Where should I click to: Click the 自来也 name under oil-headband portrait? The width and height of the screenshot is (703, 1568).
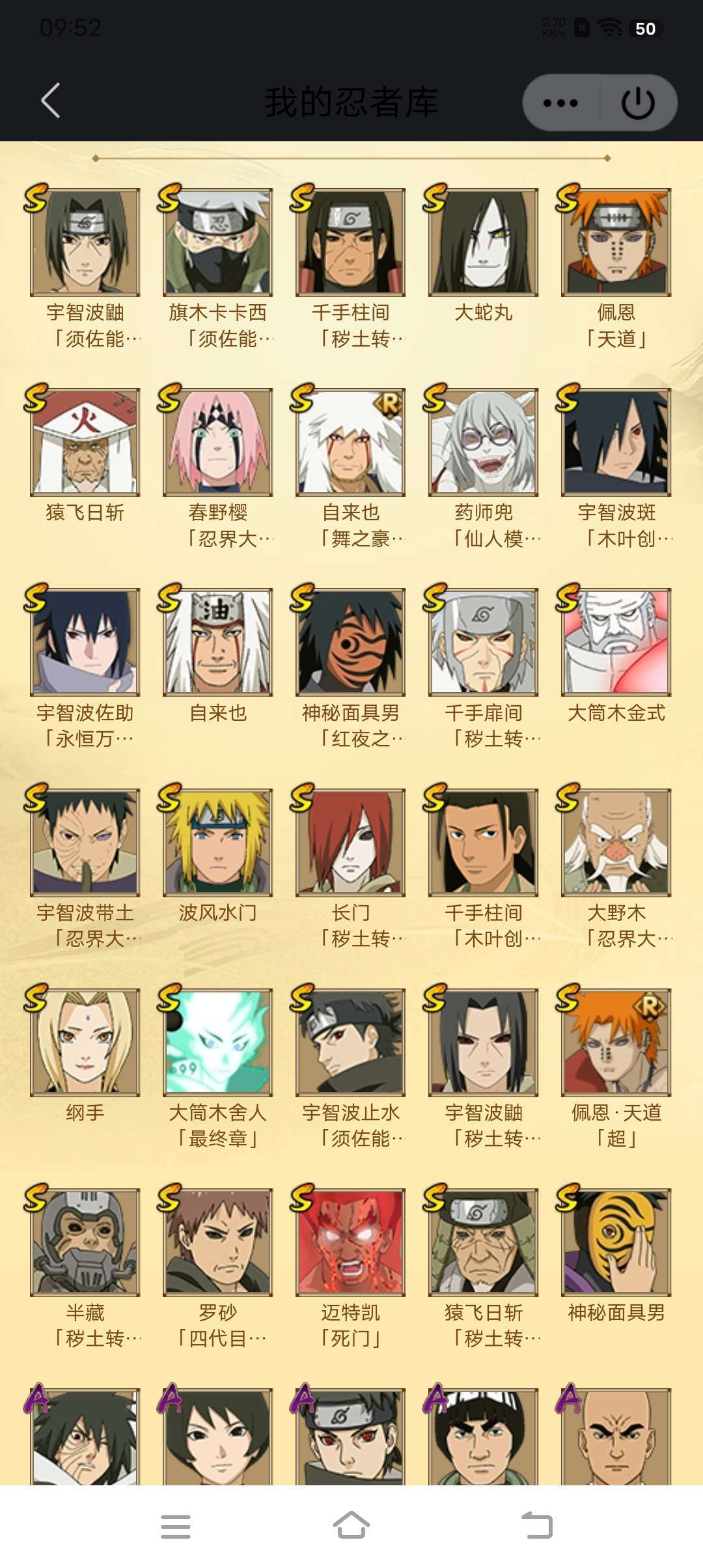218,713
